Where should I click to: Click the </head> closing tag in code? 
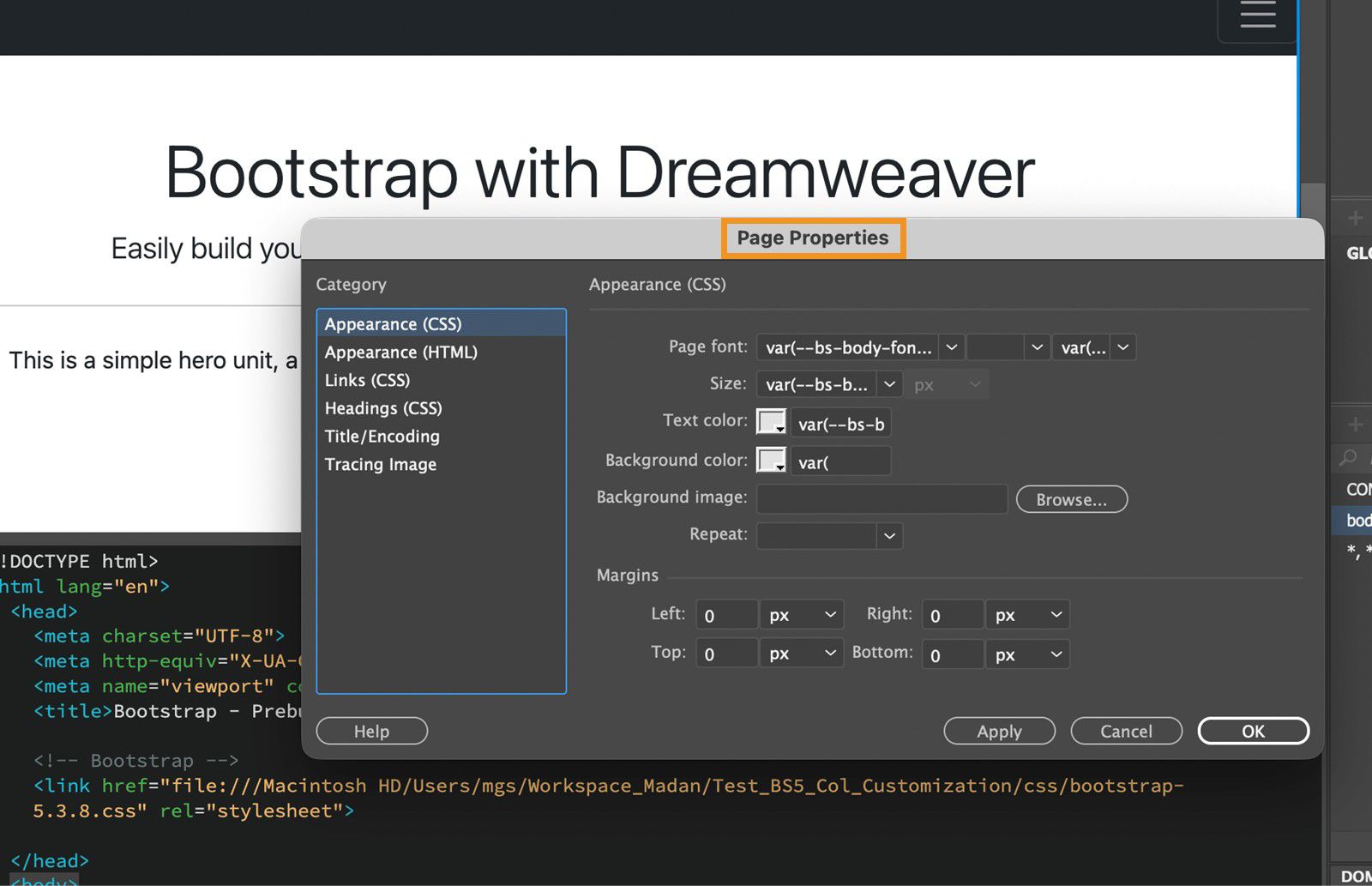(50, 860)
